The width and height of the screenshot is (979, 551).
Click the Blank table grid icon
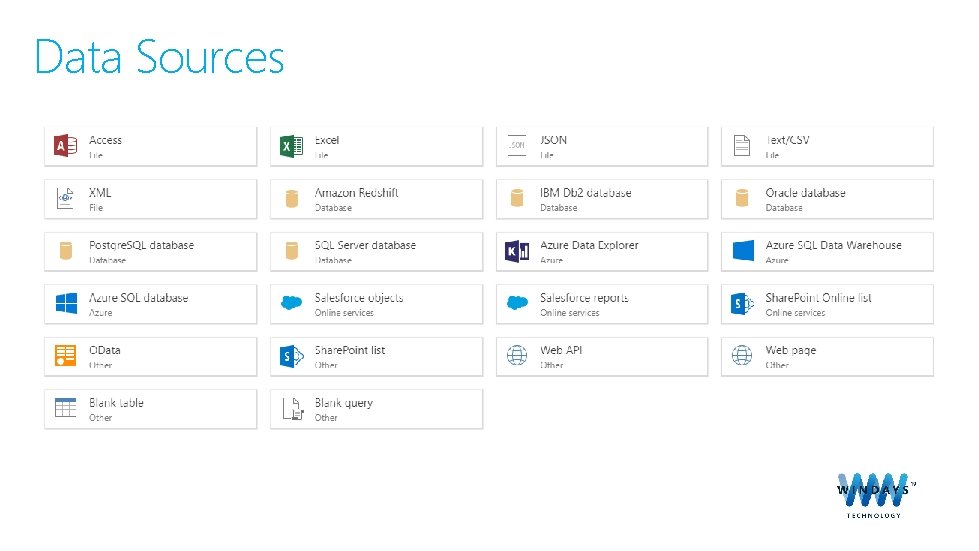pyautogui.click(x=66, y=408)
